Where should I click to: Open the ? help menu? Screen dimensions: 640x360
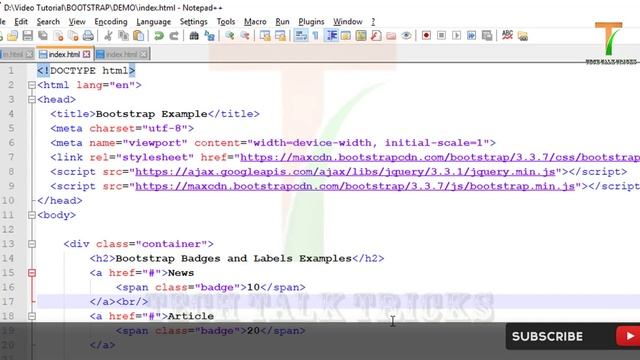pos(373,22)
